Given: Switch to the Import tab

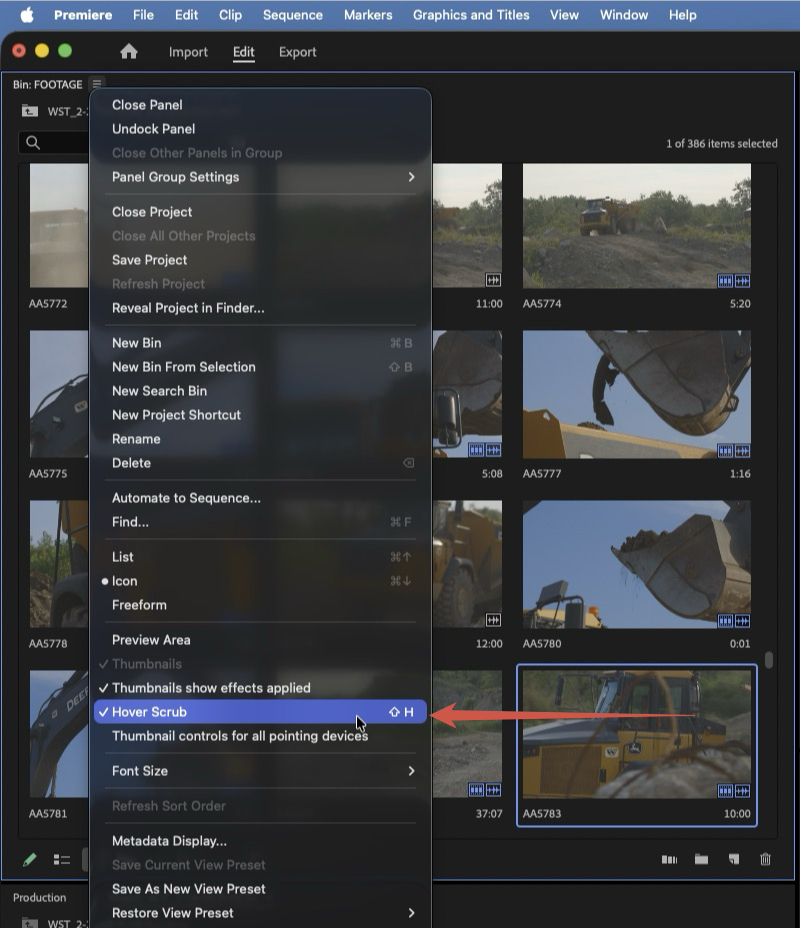Looking at the screenshot, I should pos(188,52).
